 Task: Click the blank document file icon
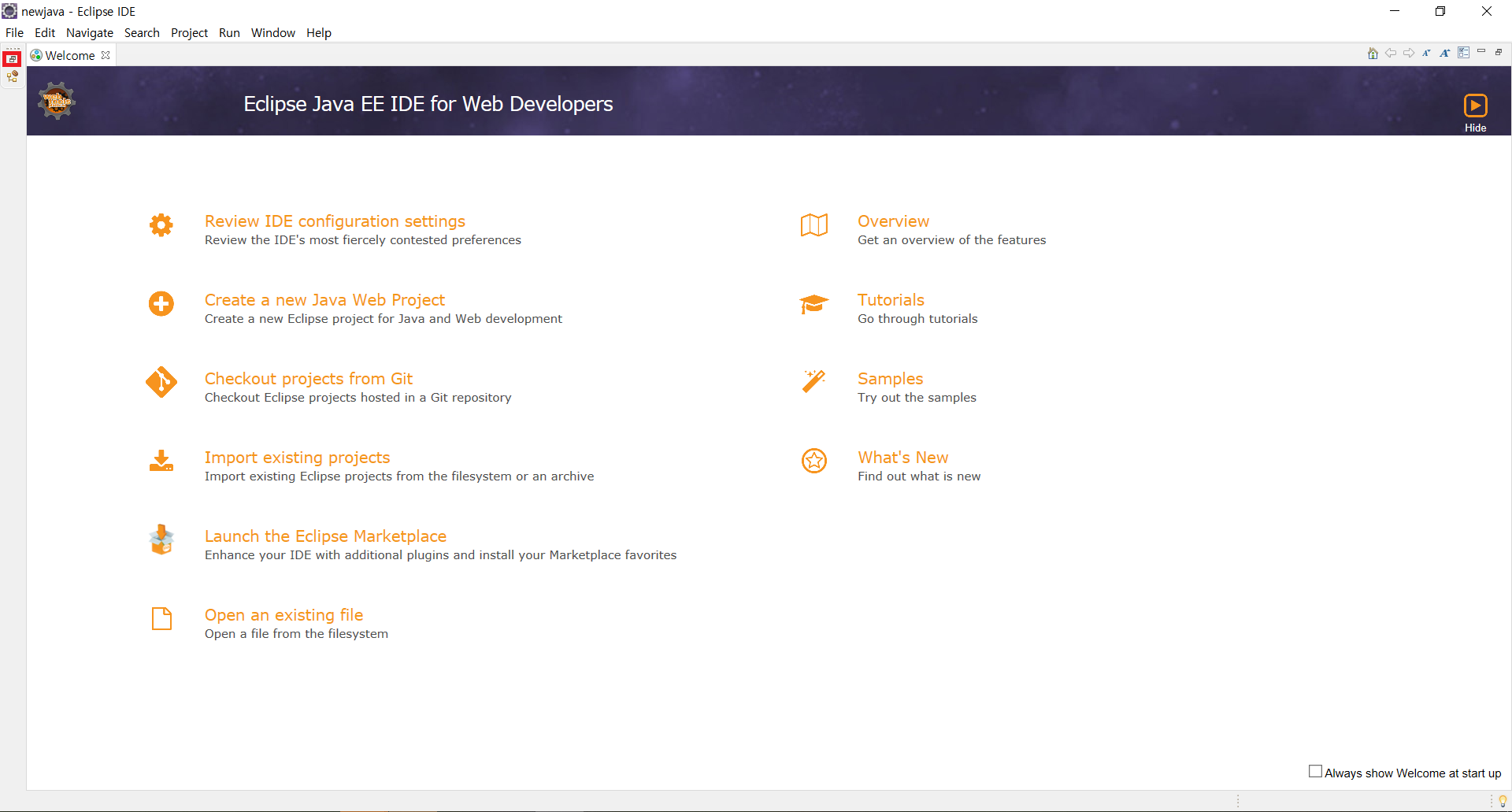(161, 618)
